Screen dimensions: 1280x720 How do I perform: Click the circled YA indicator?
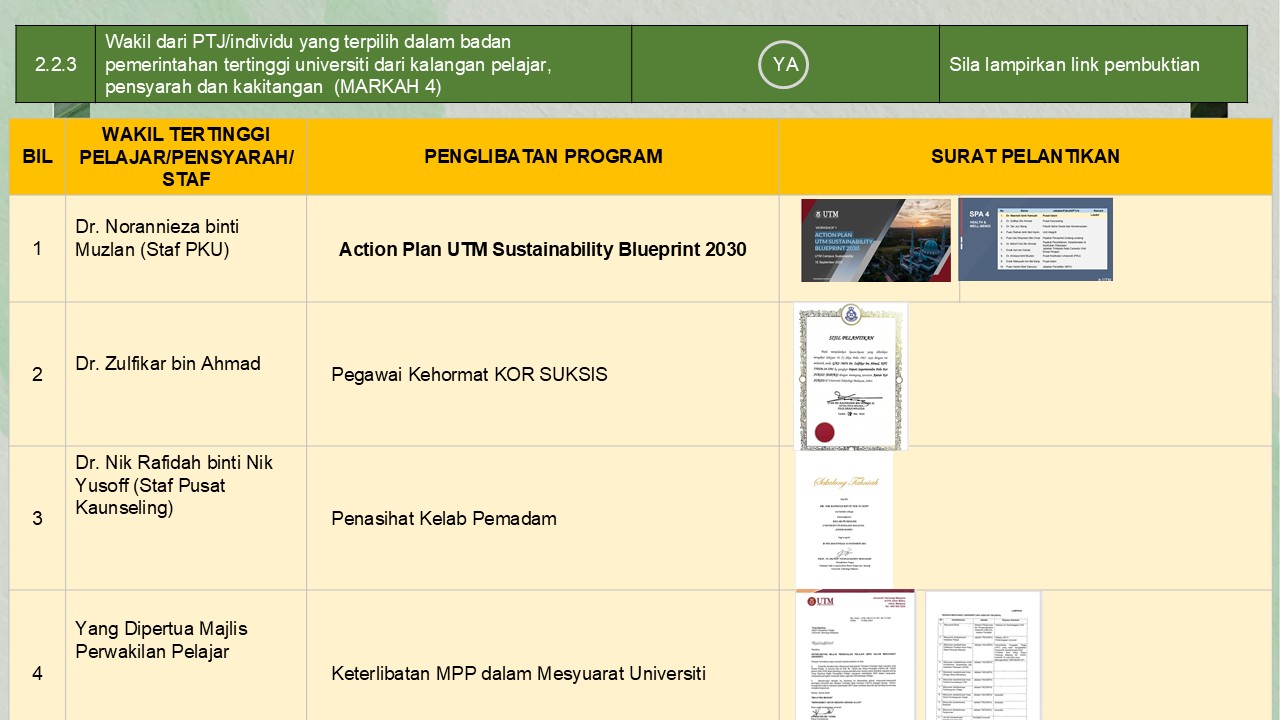[785, 65]
